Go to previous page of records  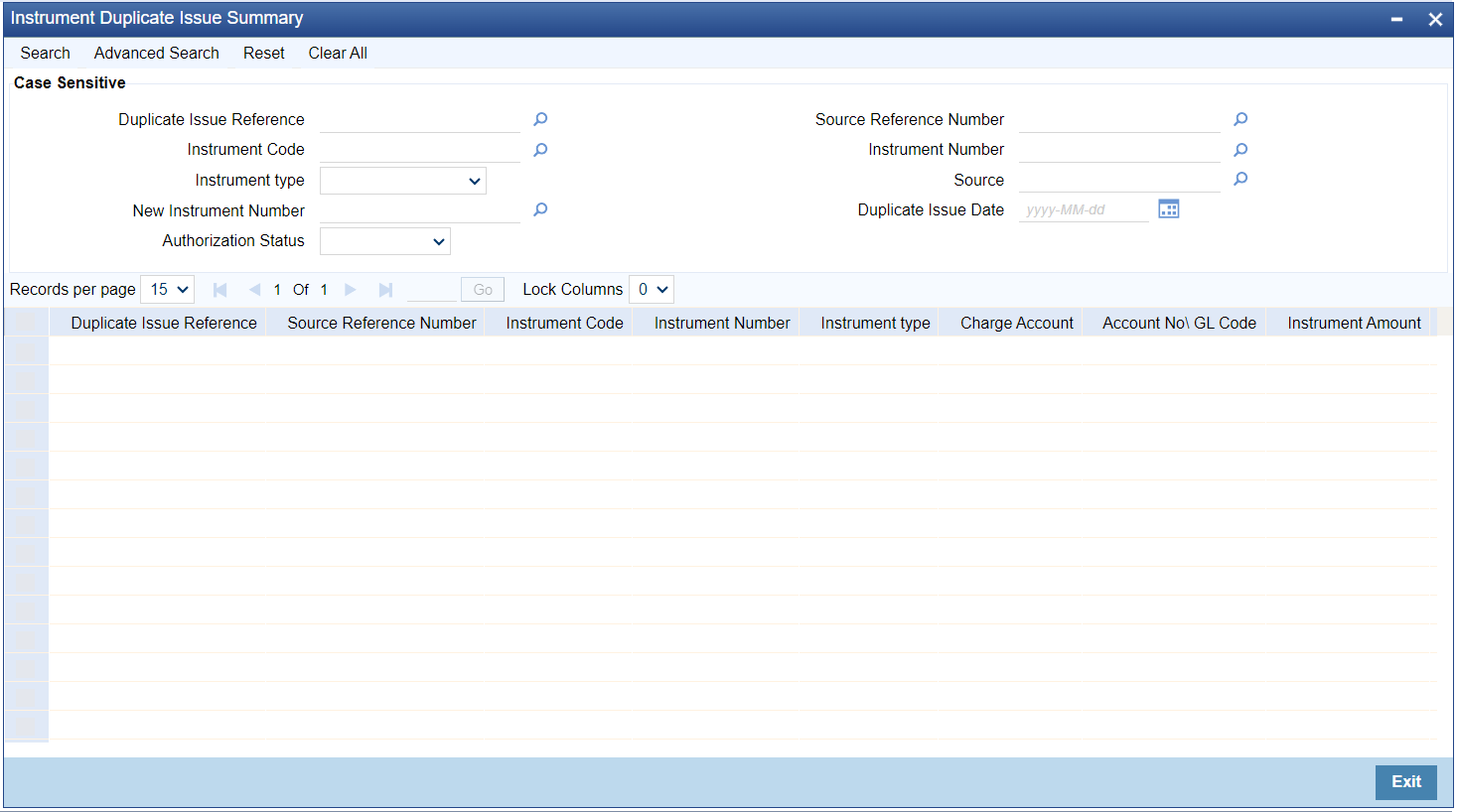254,290
